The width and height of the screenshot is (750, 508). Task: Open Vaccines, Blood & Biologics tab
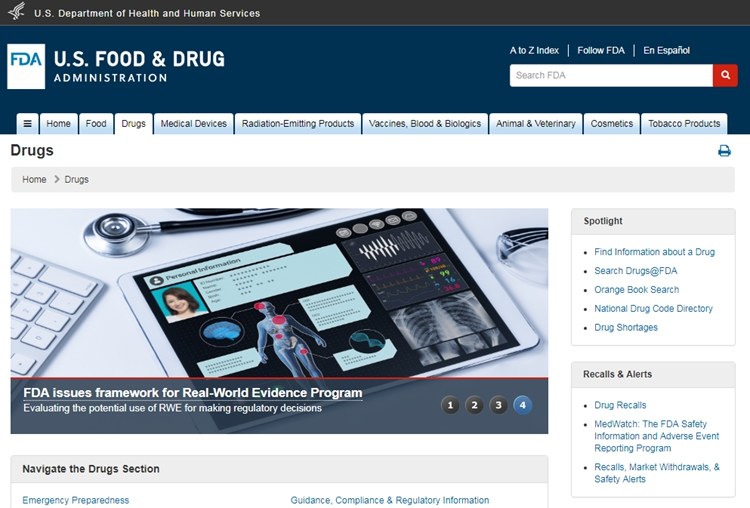425,124
